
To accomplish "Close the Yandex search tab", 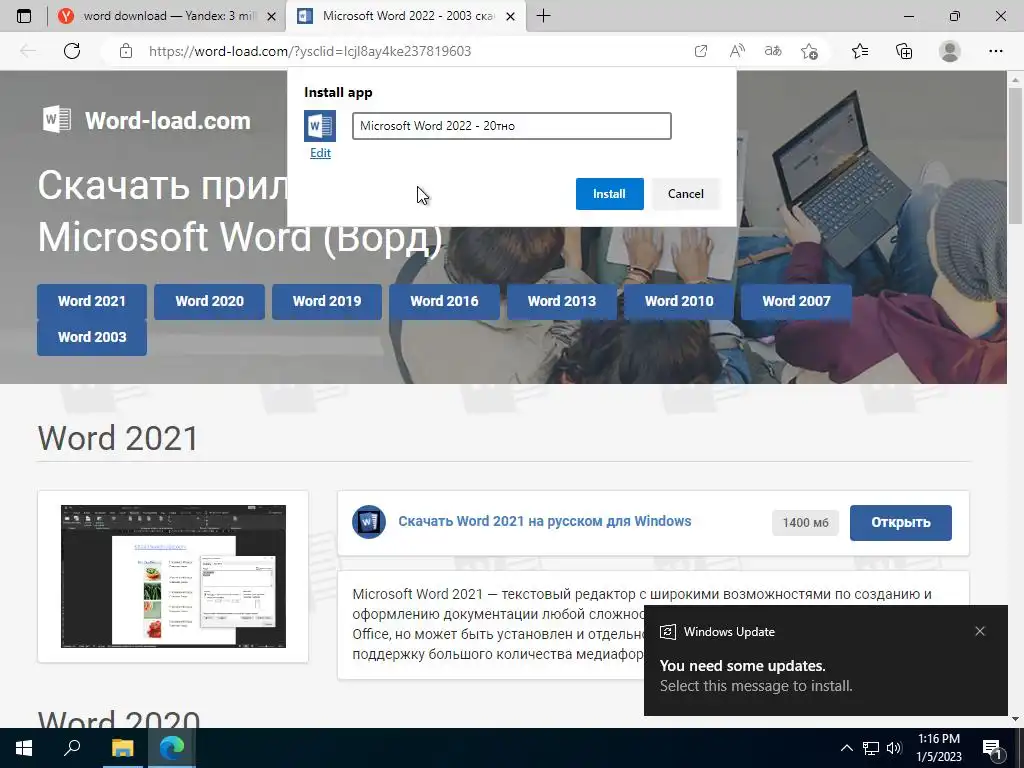I will coord(272,16).
